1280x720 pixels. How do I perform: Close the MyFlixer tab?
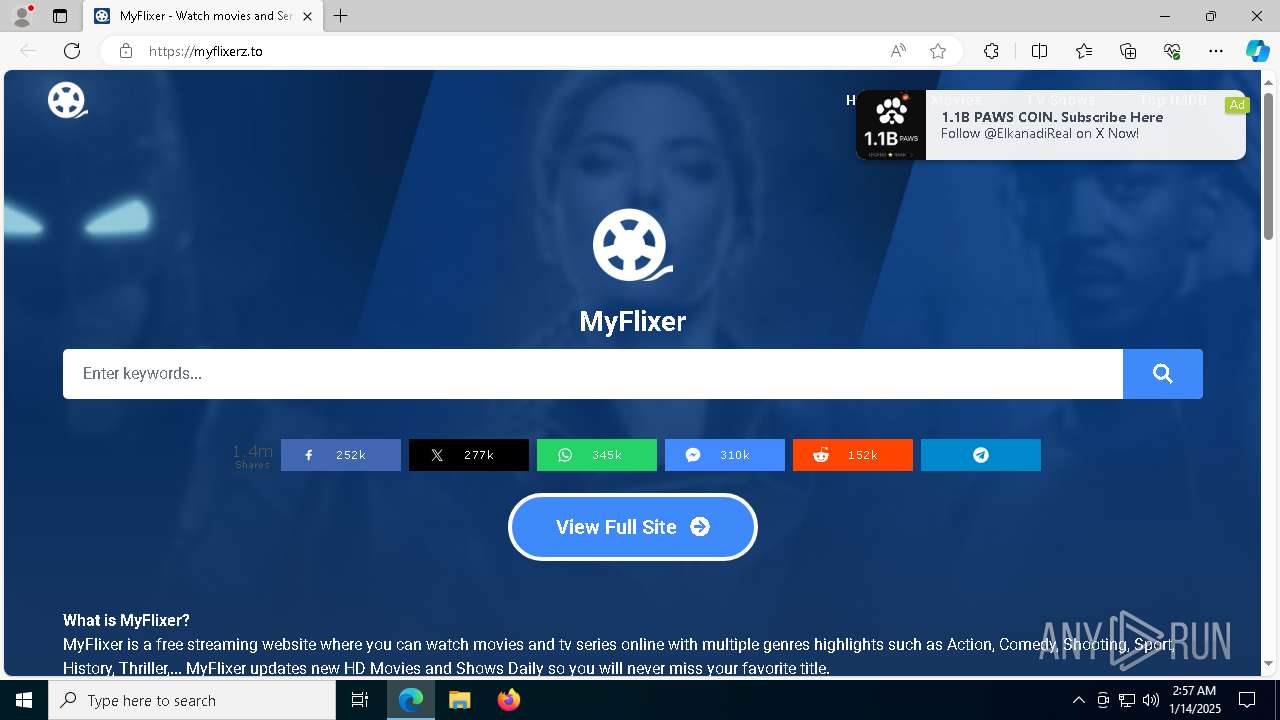pos(307,16)
